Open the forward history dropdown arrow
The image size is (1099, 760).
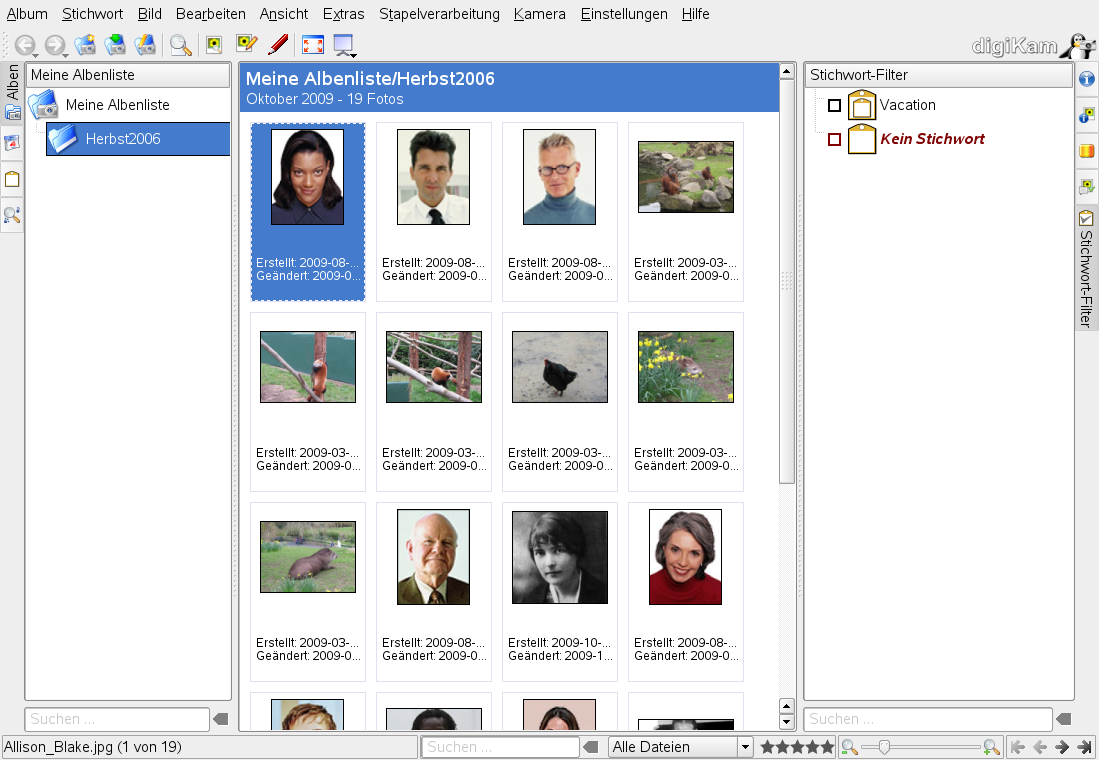(65, 55)
